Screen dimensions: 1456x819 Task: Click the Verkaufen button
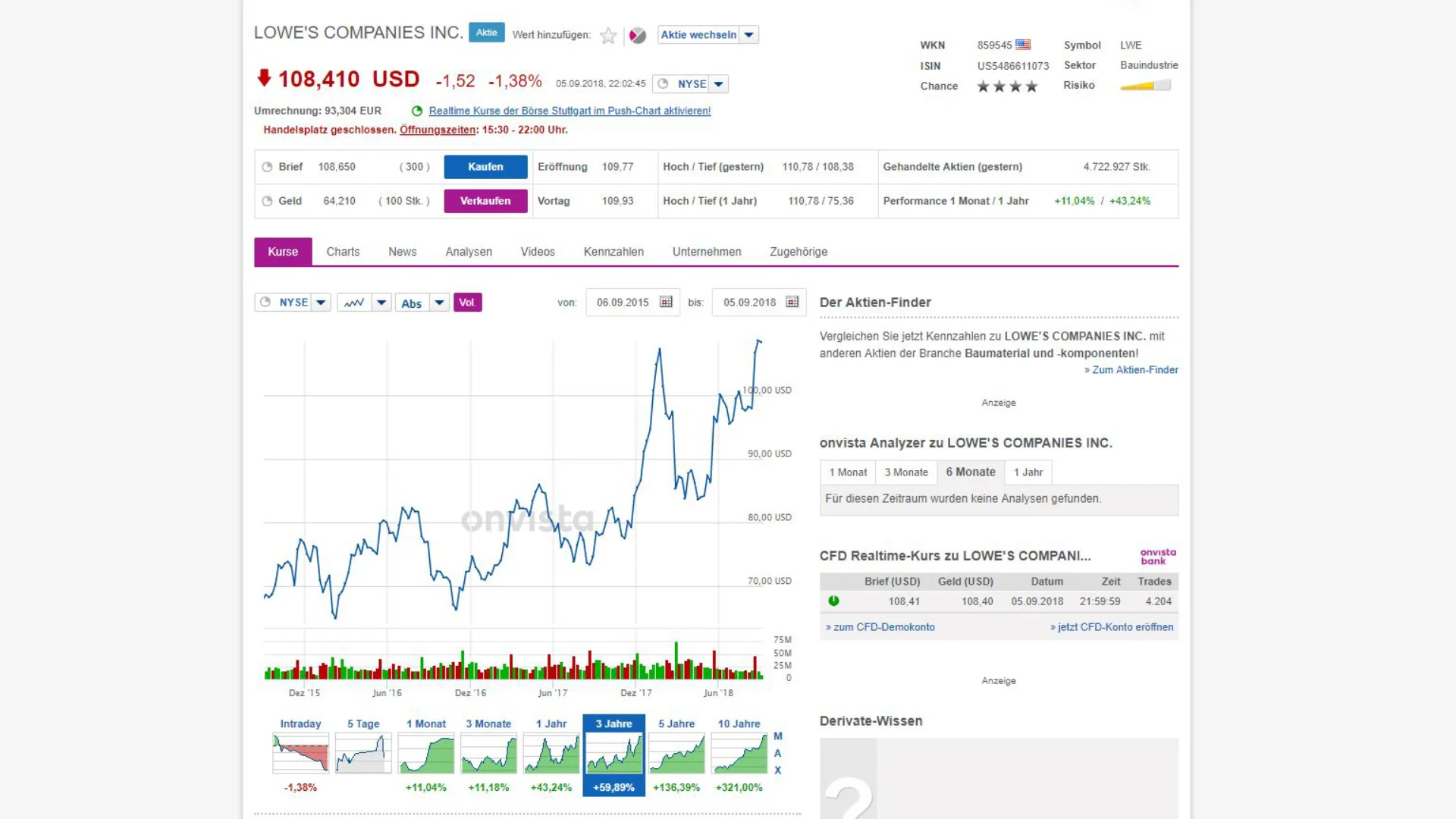coord(485,201)
